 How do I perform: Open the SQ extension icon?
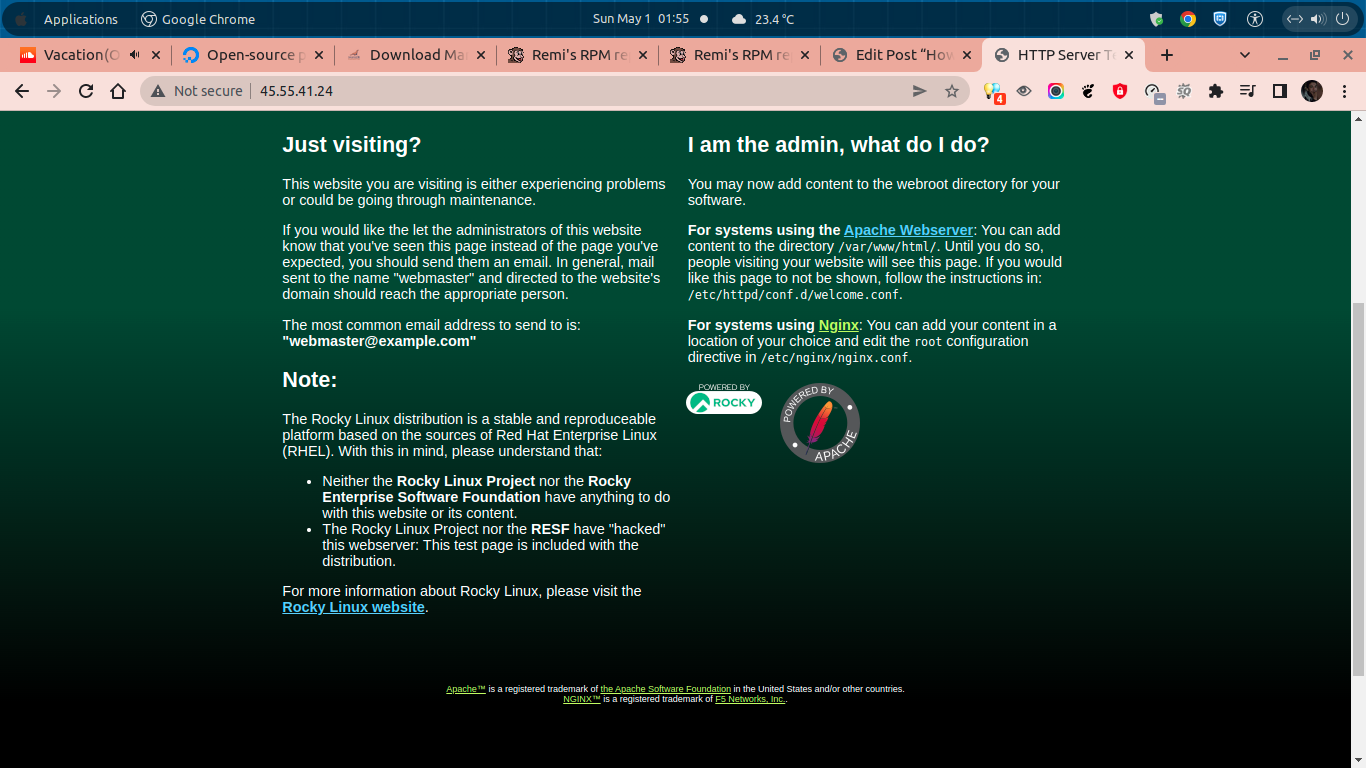(1184, 91)
